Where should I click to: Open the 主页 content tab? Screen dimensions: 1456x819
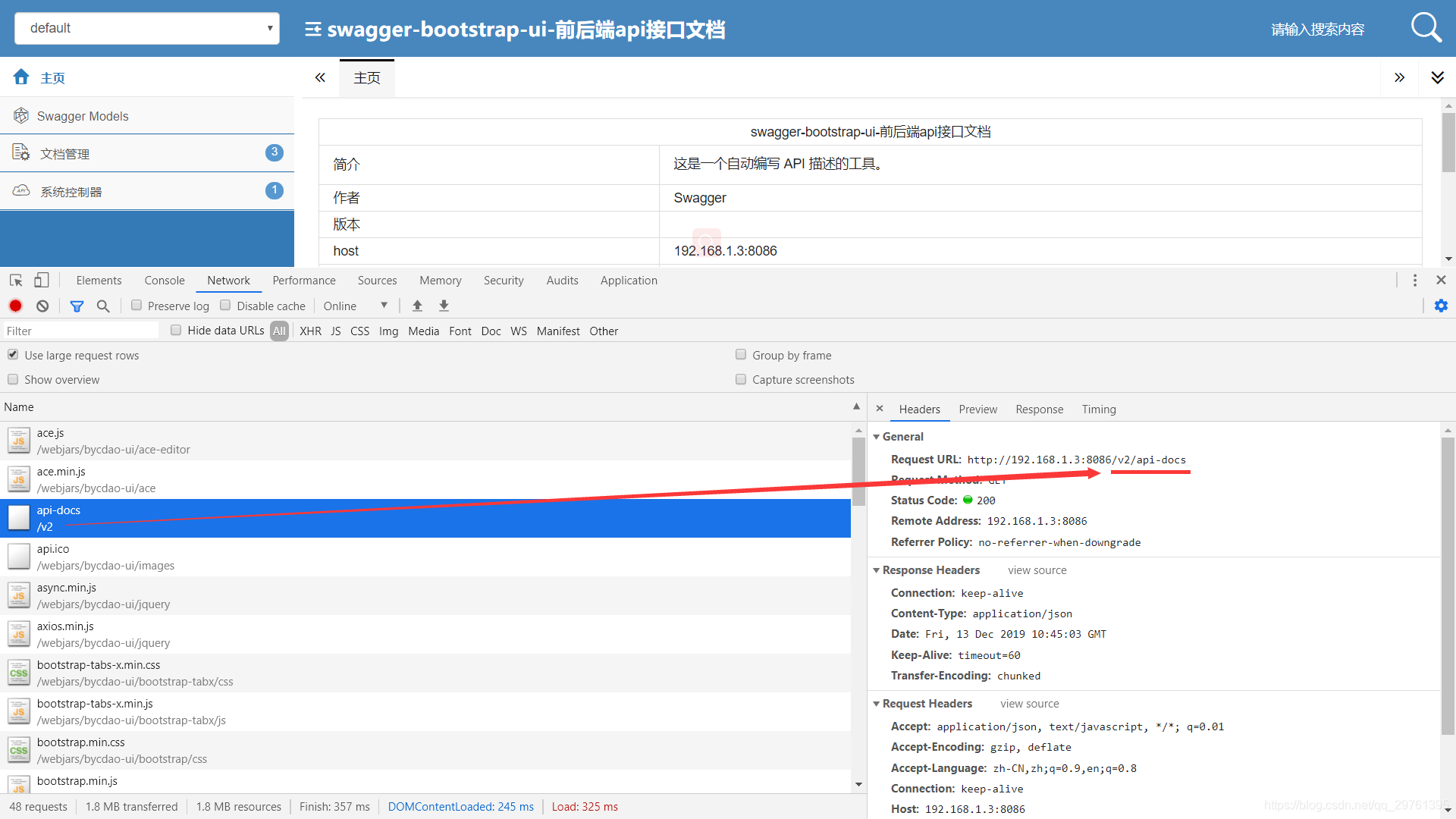coord(367,77)
